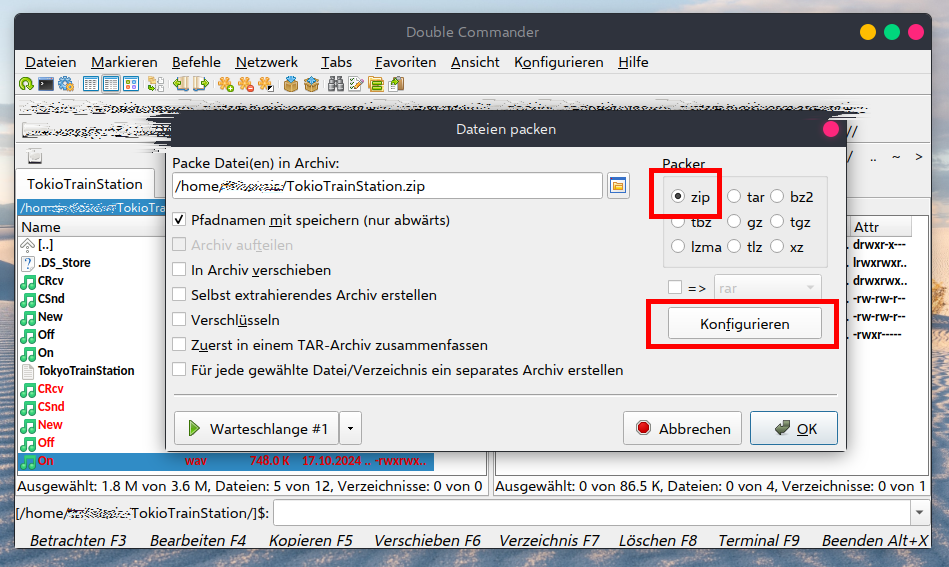This screenshot has width=949, height=567.
Task: Open the 'rar' packer combo box
Action: click(767, 288)
